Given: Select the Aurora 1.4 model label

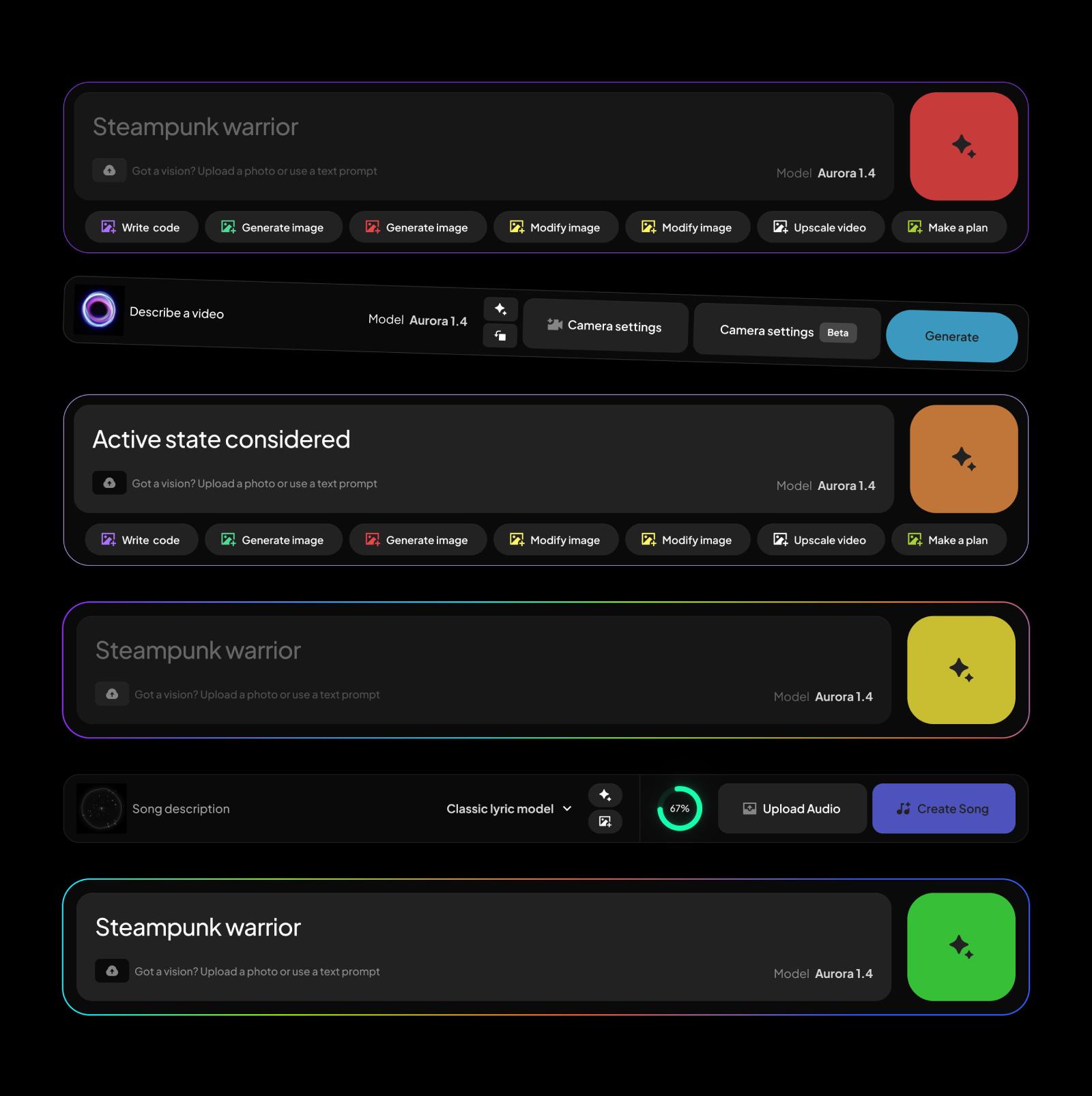Looking at the screenshot, I should (847, 173).
